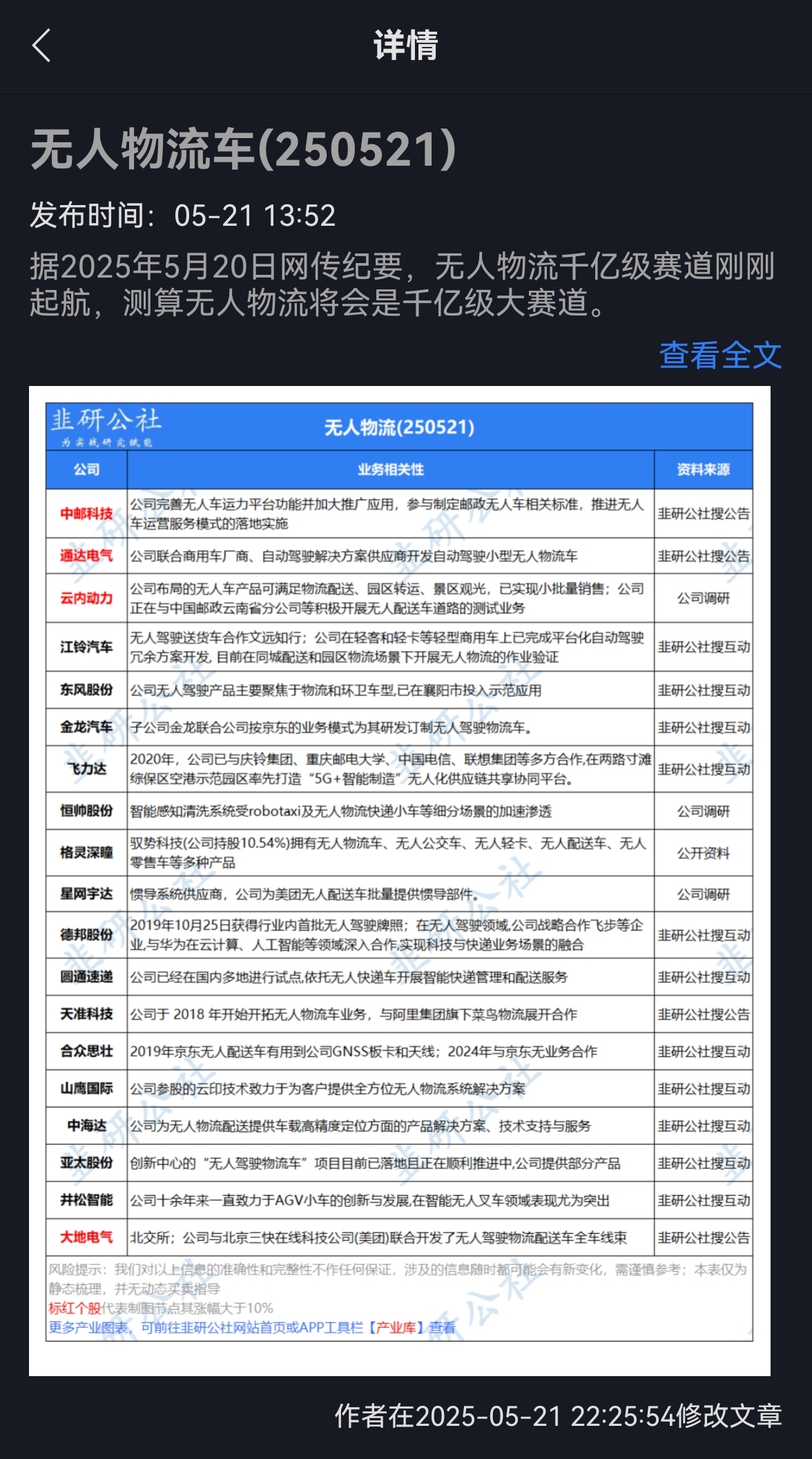Image resolution: width=812 pixels, height=1459 pixels.
Task: Tap the 金龙汽车 business description text
Action: (331, 728)
